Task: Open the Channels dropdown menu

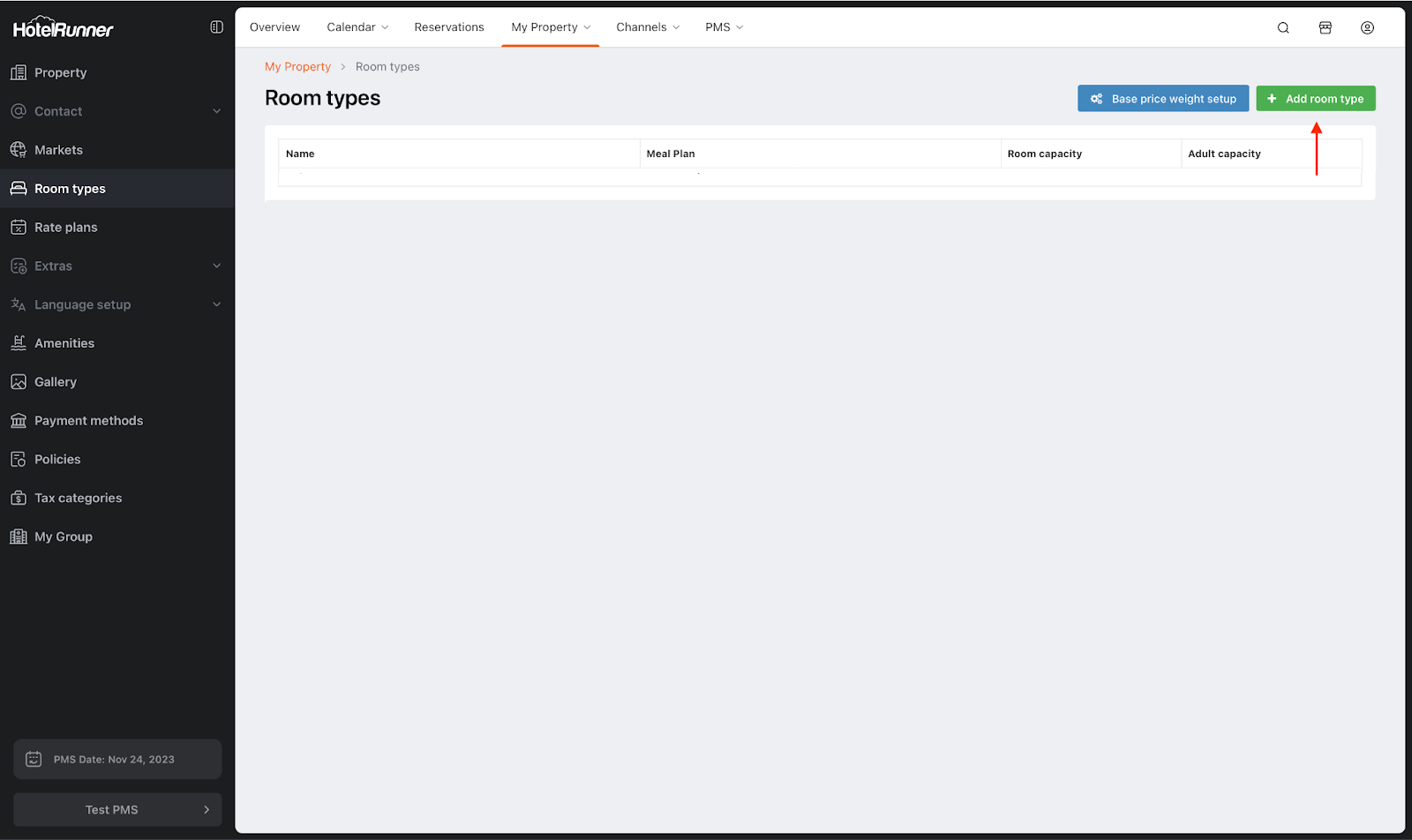Action: (648, 27)
